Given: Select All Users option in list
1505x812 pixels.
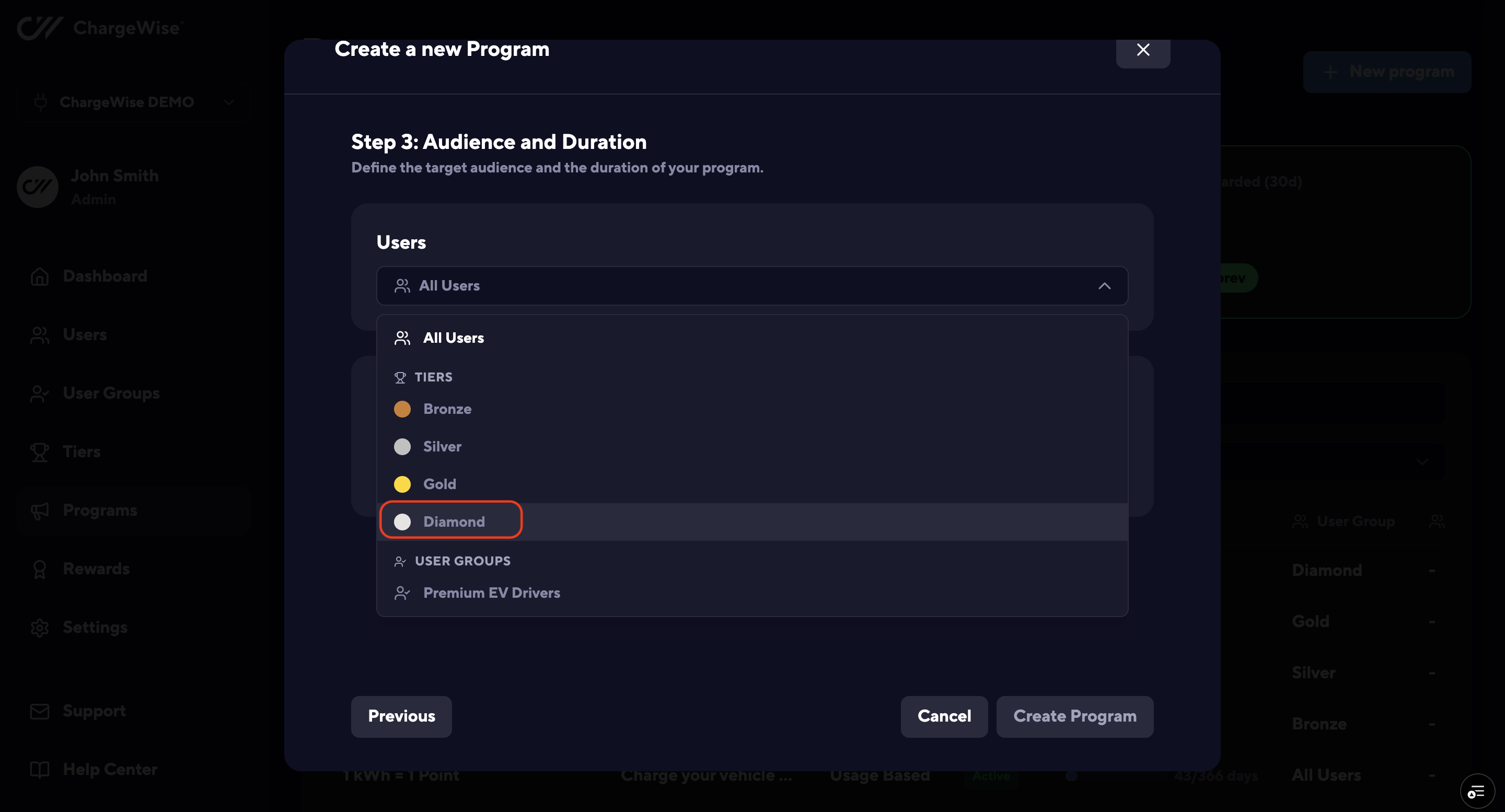Looking at the screenshot, I should (x=453, y=338).
